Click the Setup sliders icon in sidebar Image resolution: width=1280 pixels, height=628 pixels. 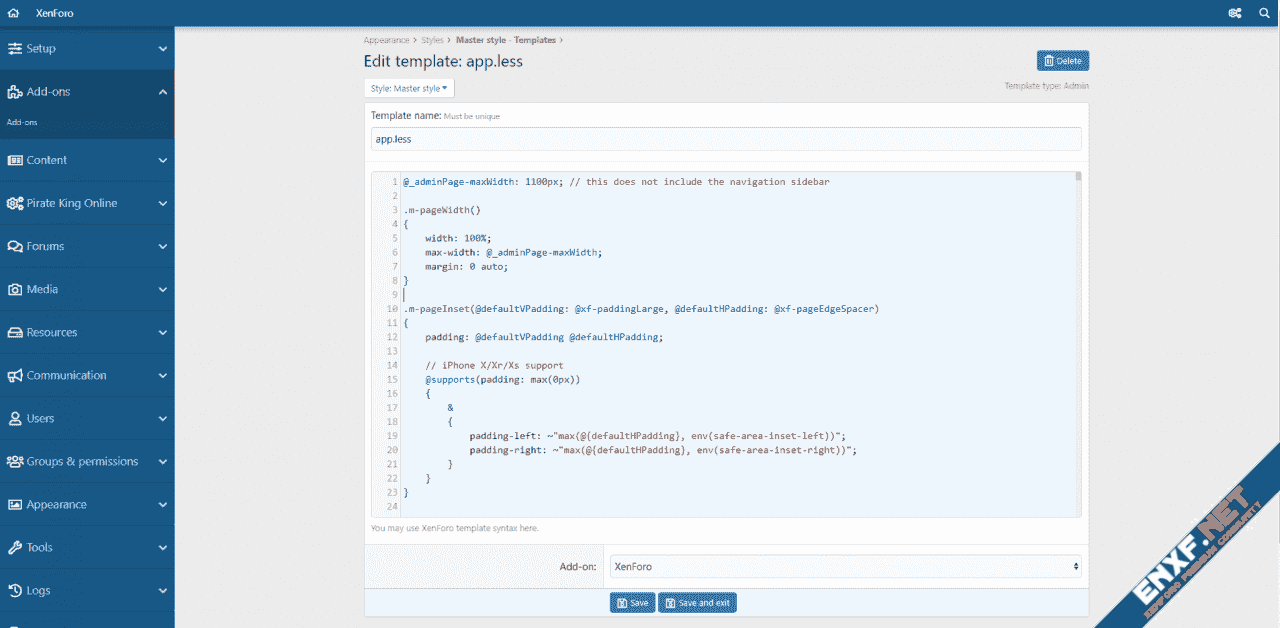15,48
